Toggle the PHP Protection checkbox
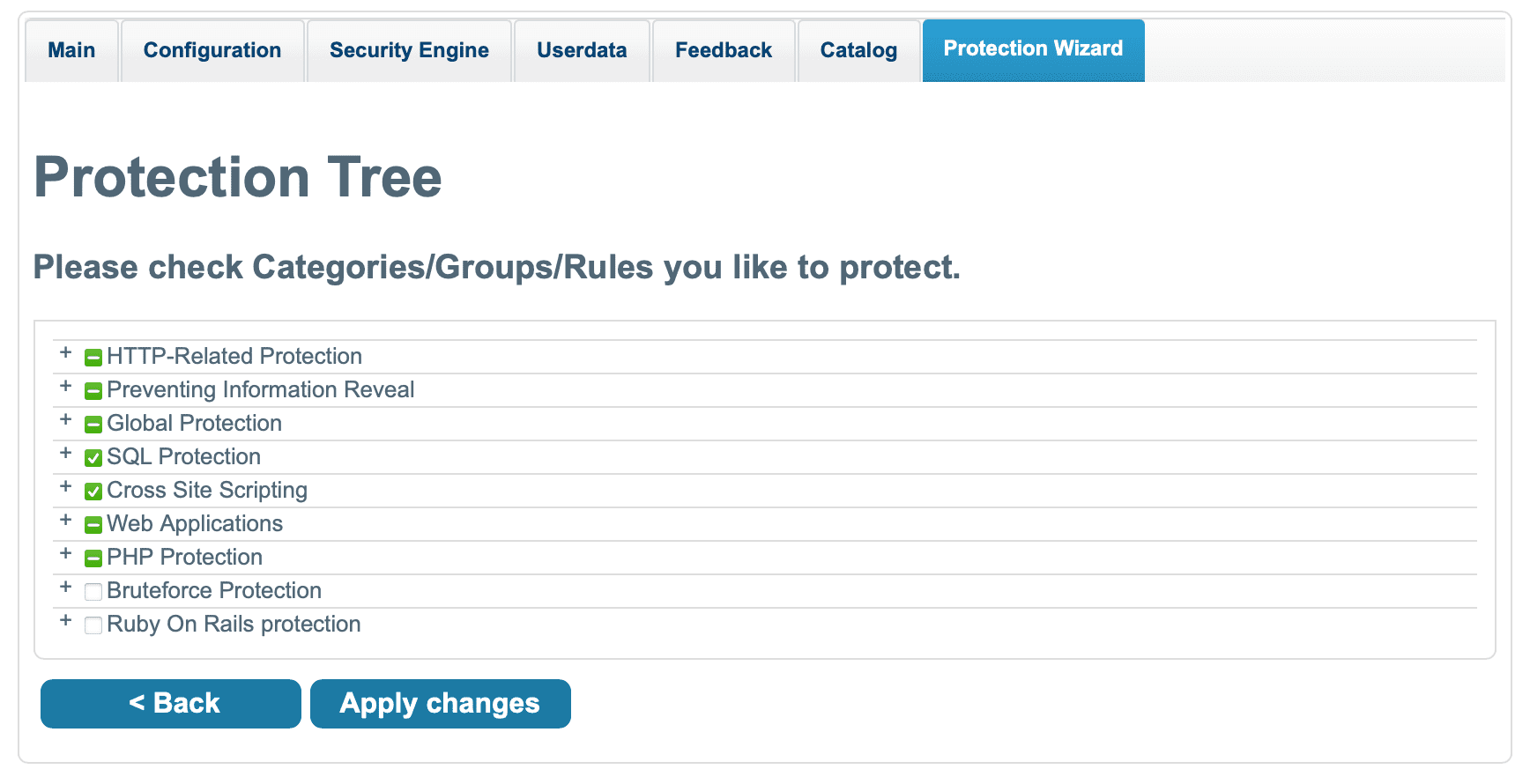This screenshot has height=784, width=1530. [x=93, y=558]
